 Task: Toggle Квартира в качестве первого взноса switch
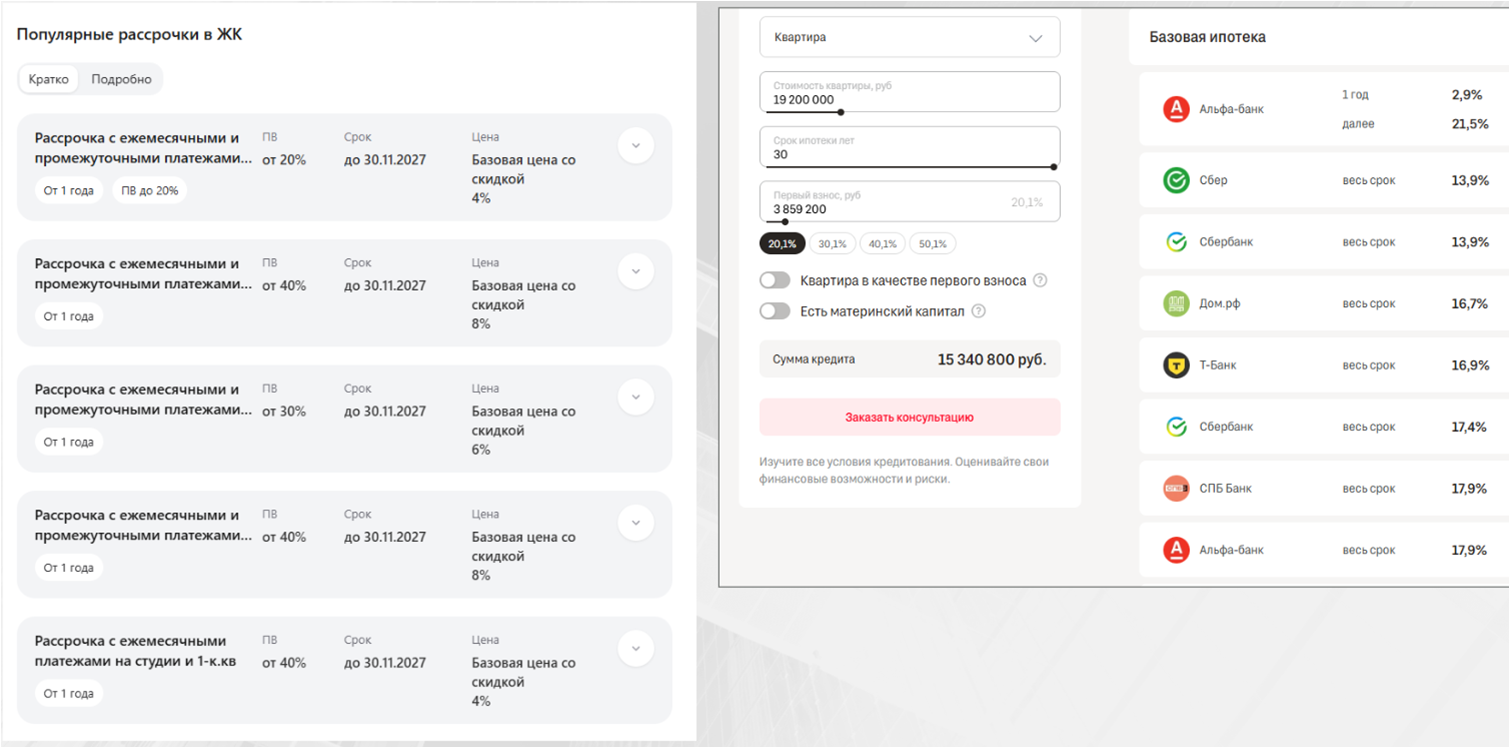coord(775,281)
